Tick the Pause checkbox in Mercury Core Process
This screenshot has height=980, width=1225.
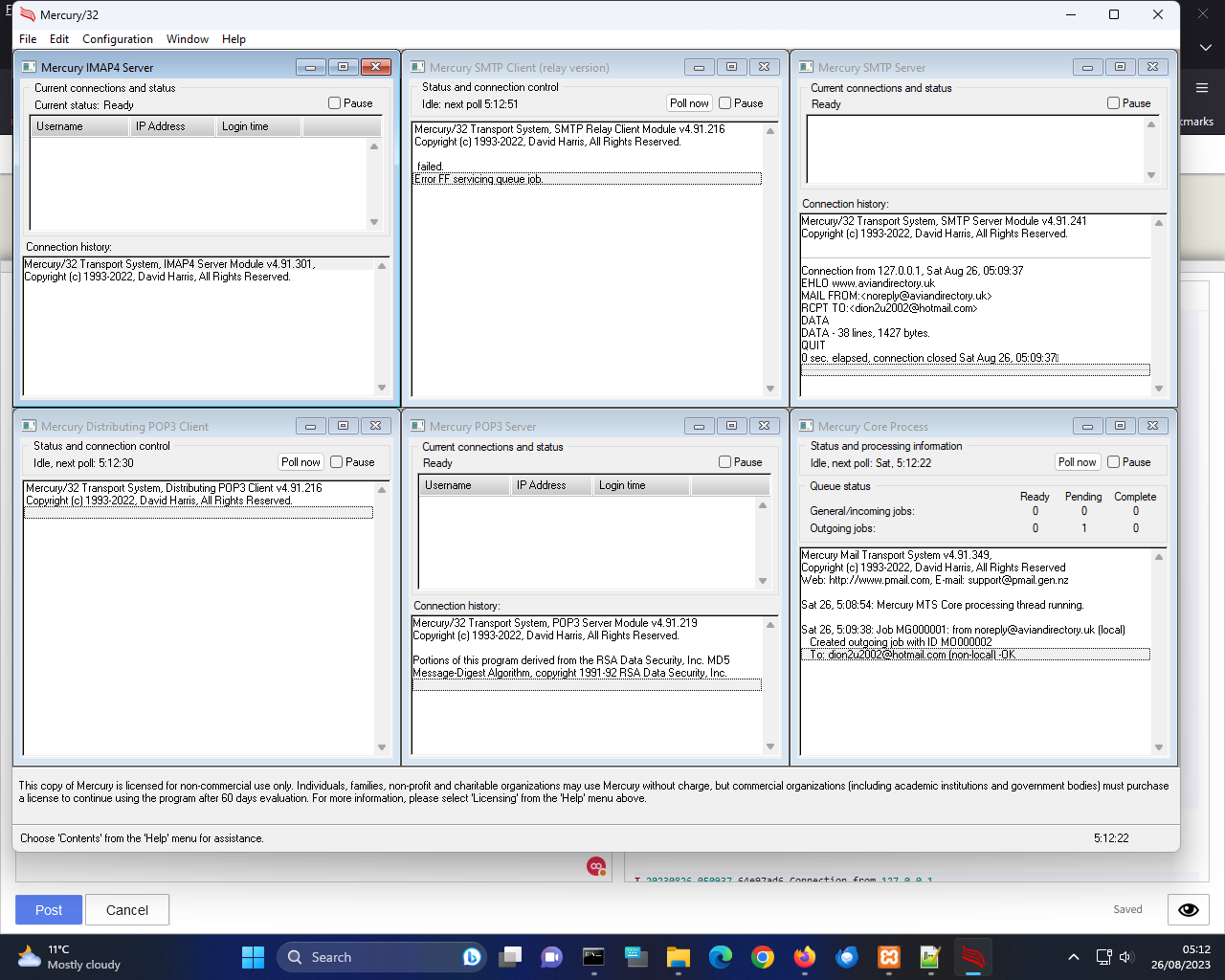(1114, 462)
